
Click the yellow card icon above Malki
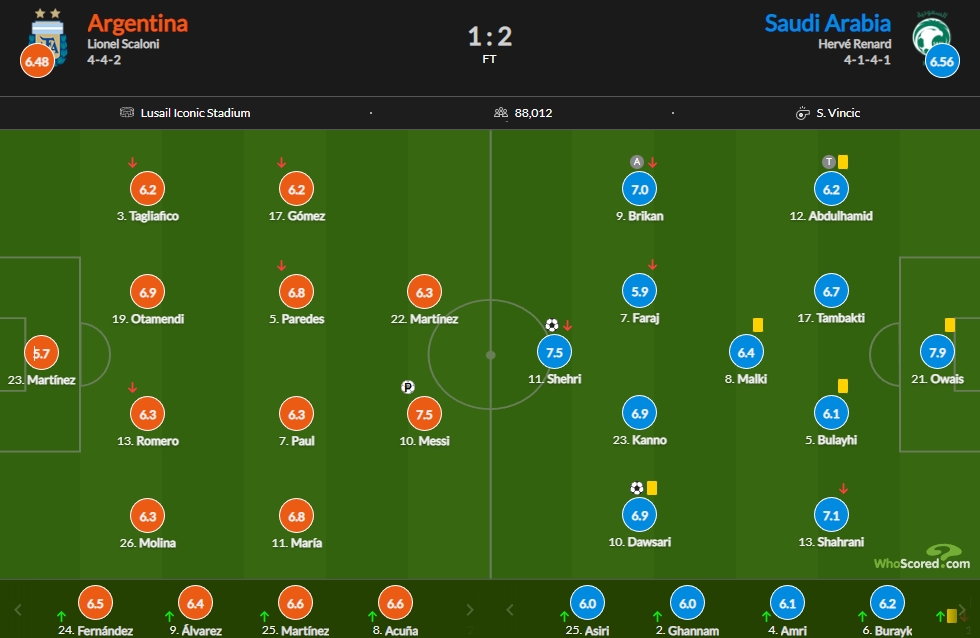click(758, 325)
